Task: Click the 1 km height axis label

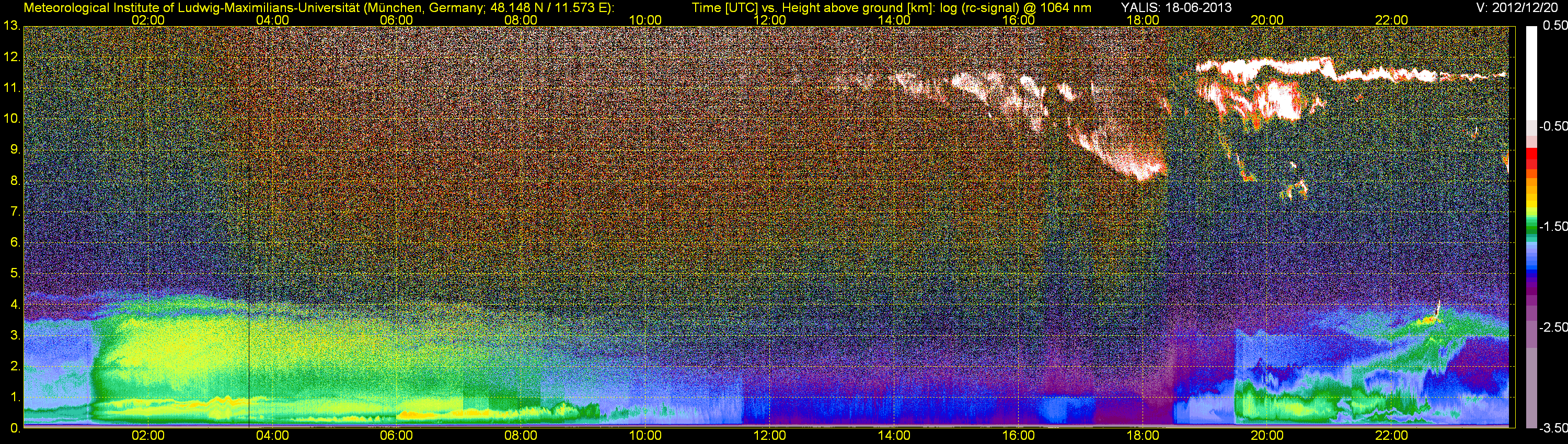Action: tap(15, 397)
